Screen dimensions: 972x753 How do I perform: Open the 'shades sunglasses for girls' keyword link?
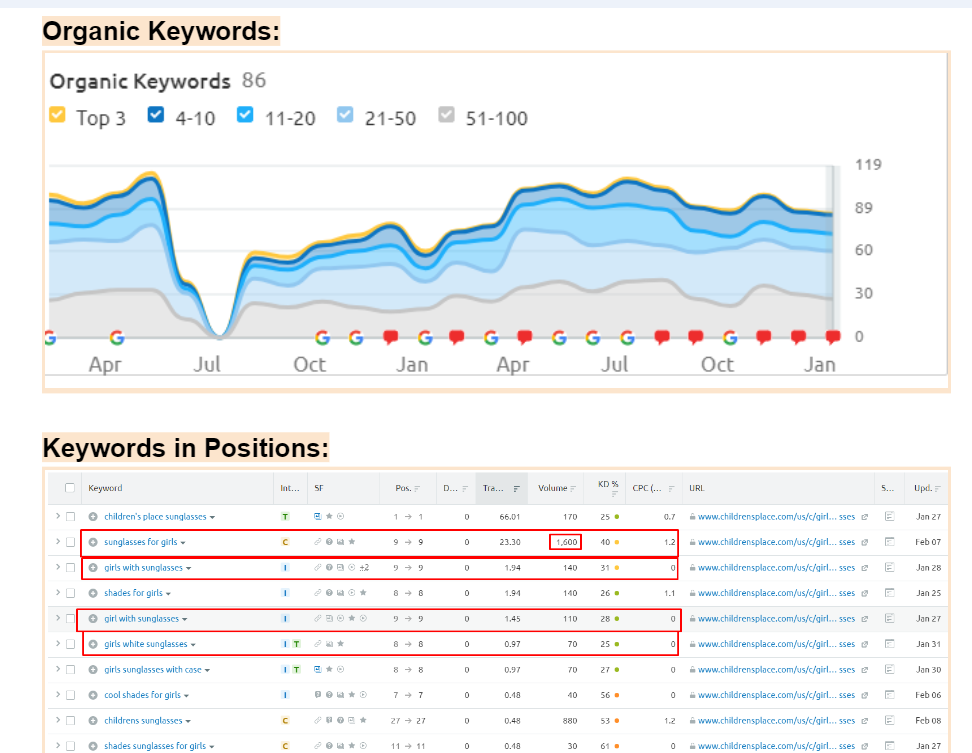(x=155, y=746)
